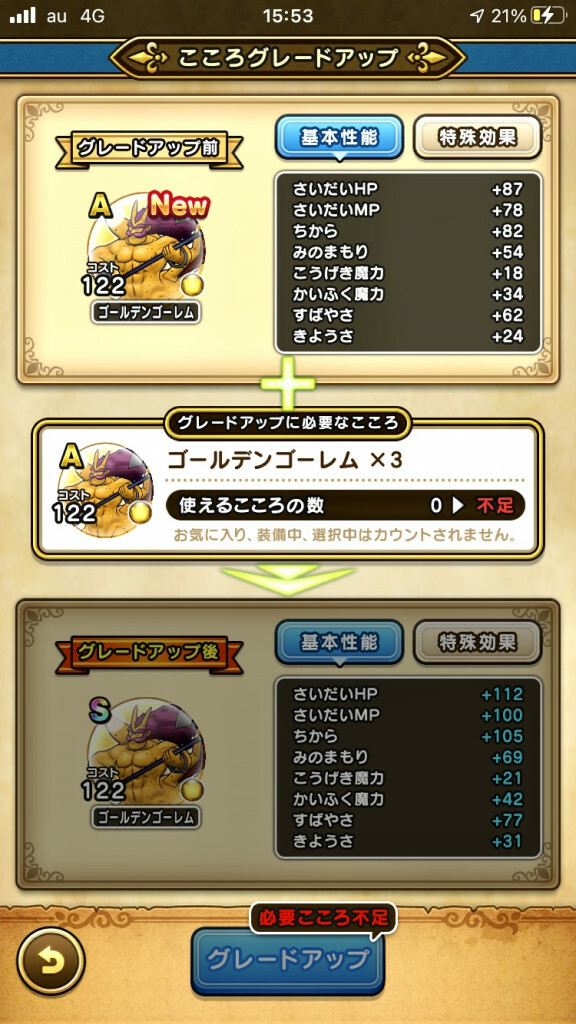Tap the blue グレードアップ button
Viewport: 576px width, 1024px height.
point(287,960)
